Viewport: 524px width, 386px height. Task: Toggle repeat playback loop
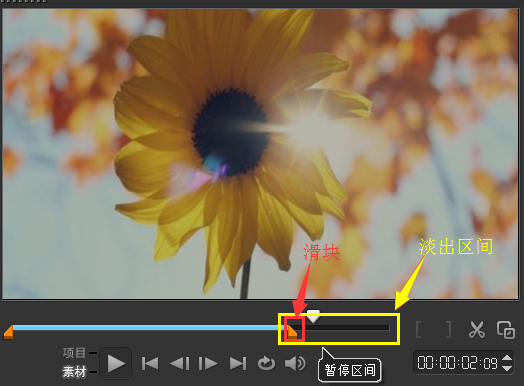point(266,364)
